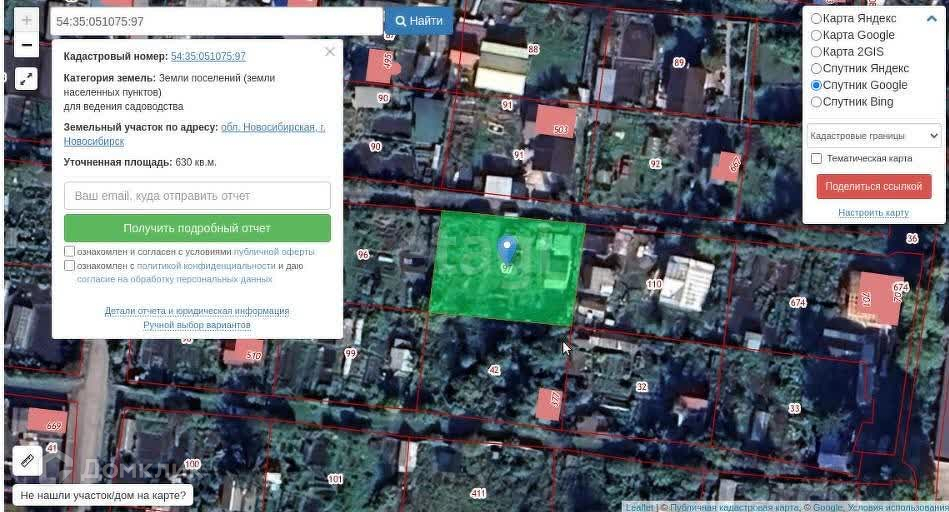This screenshot has height=512, width=949.
Task: Open политикой конфиденциальности link
Action: point(206,266)
